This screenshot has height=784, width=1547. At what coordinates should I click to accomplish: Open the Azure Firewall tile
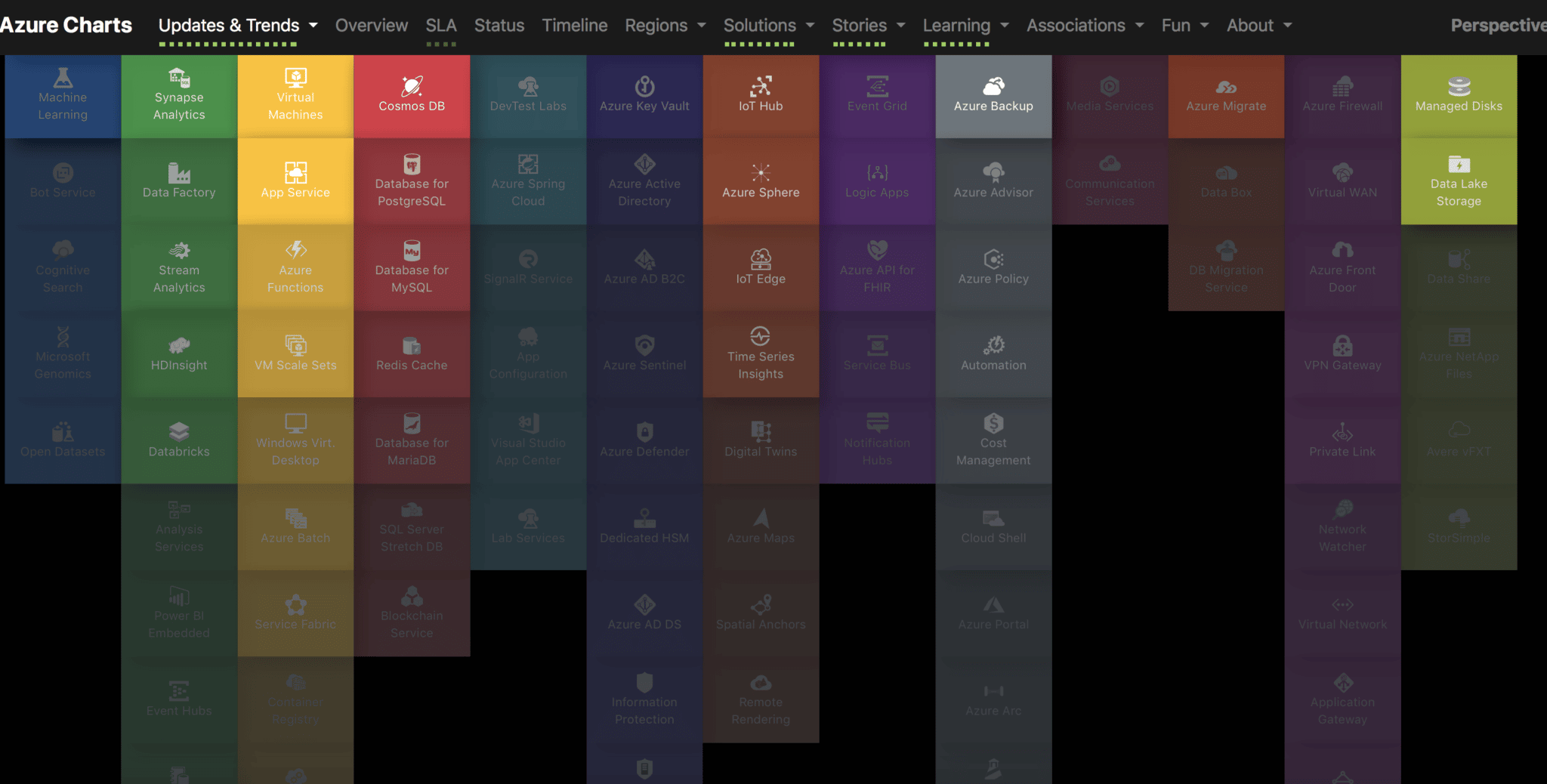pyautogui.click(x=1342, y=97)
